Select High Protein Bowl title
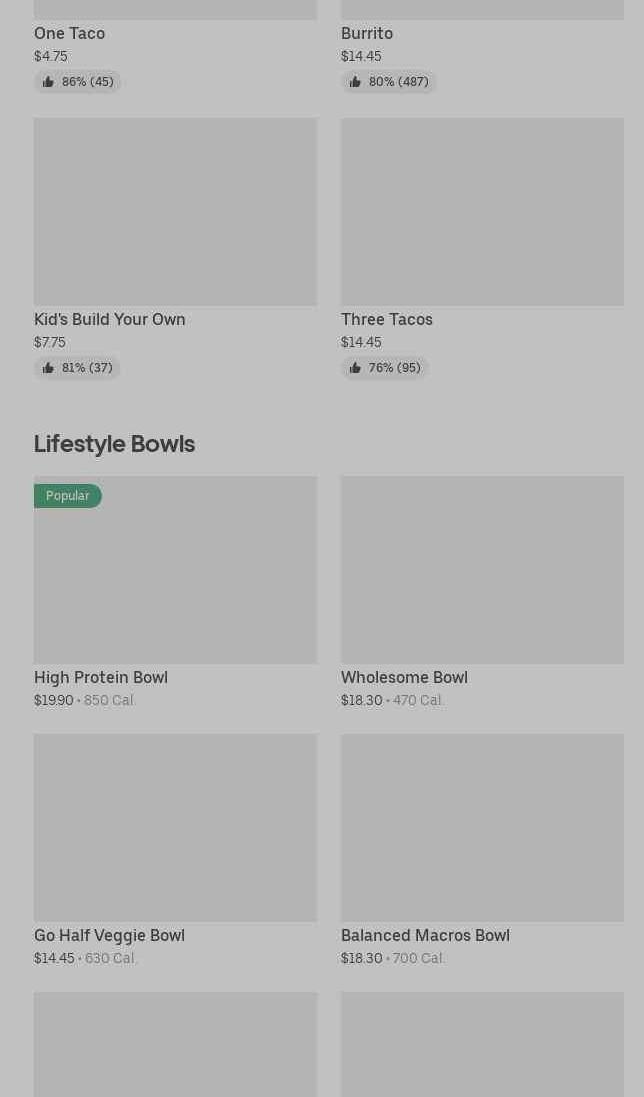The width and height of the screenshot is (644, 1097). click(x=101, y=677)
